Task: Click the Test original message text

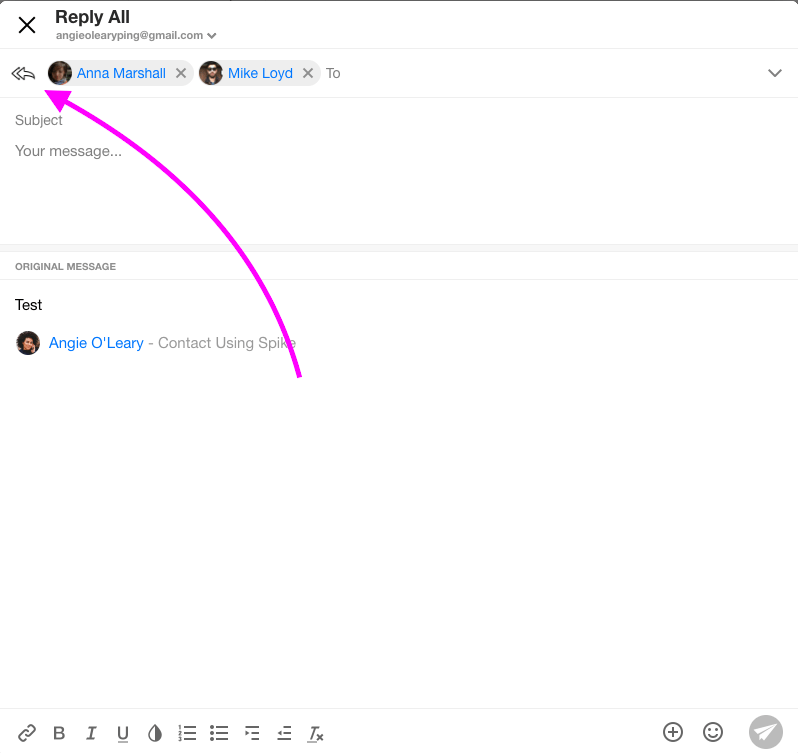Action: pyautogui.click(x=28, y=305)
